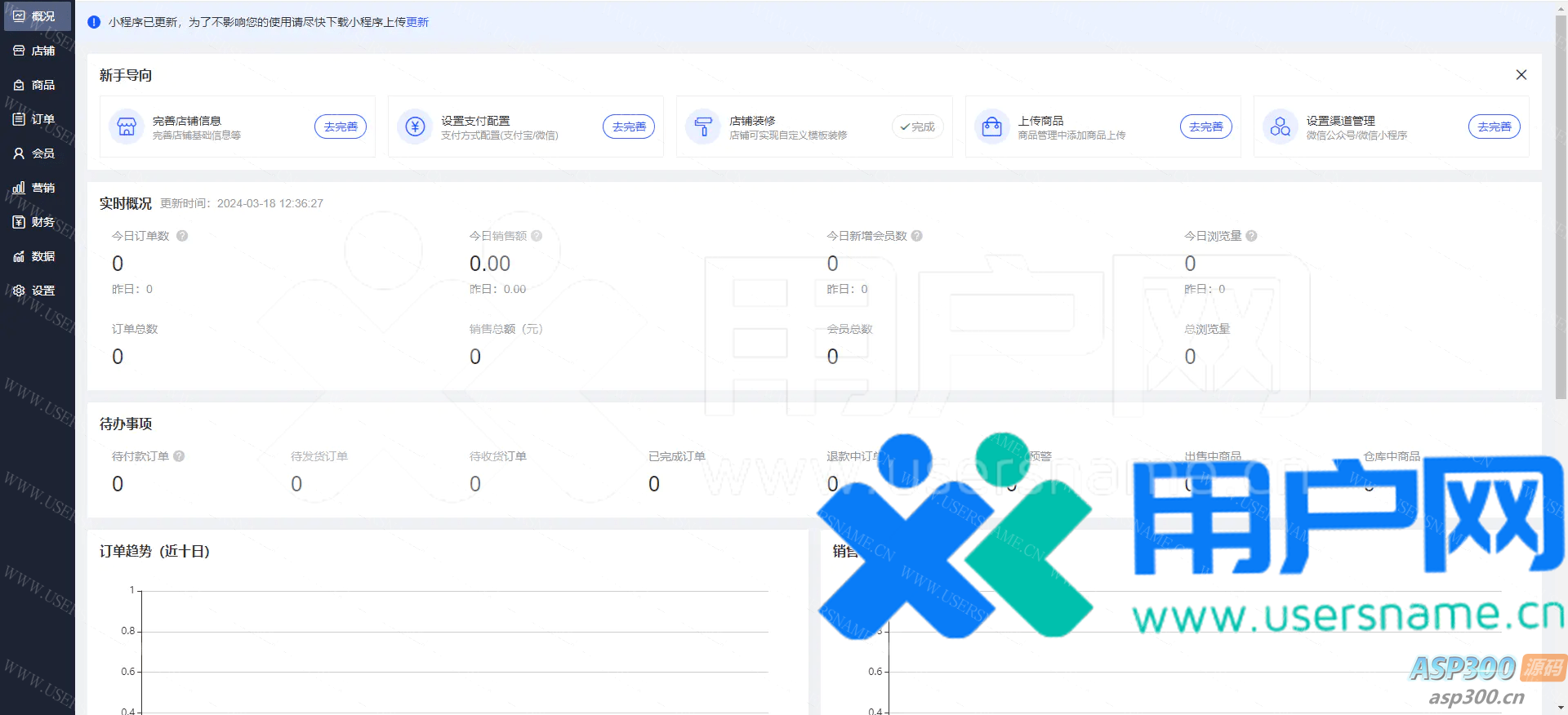Click the 今日销售额 value 0.00
This screenshot has width=1568, height=715.
[490, 264]
